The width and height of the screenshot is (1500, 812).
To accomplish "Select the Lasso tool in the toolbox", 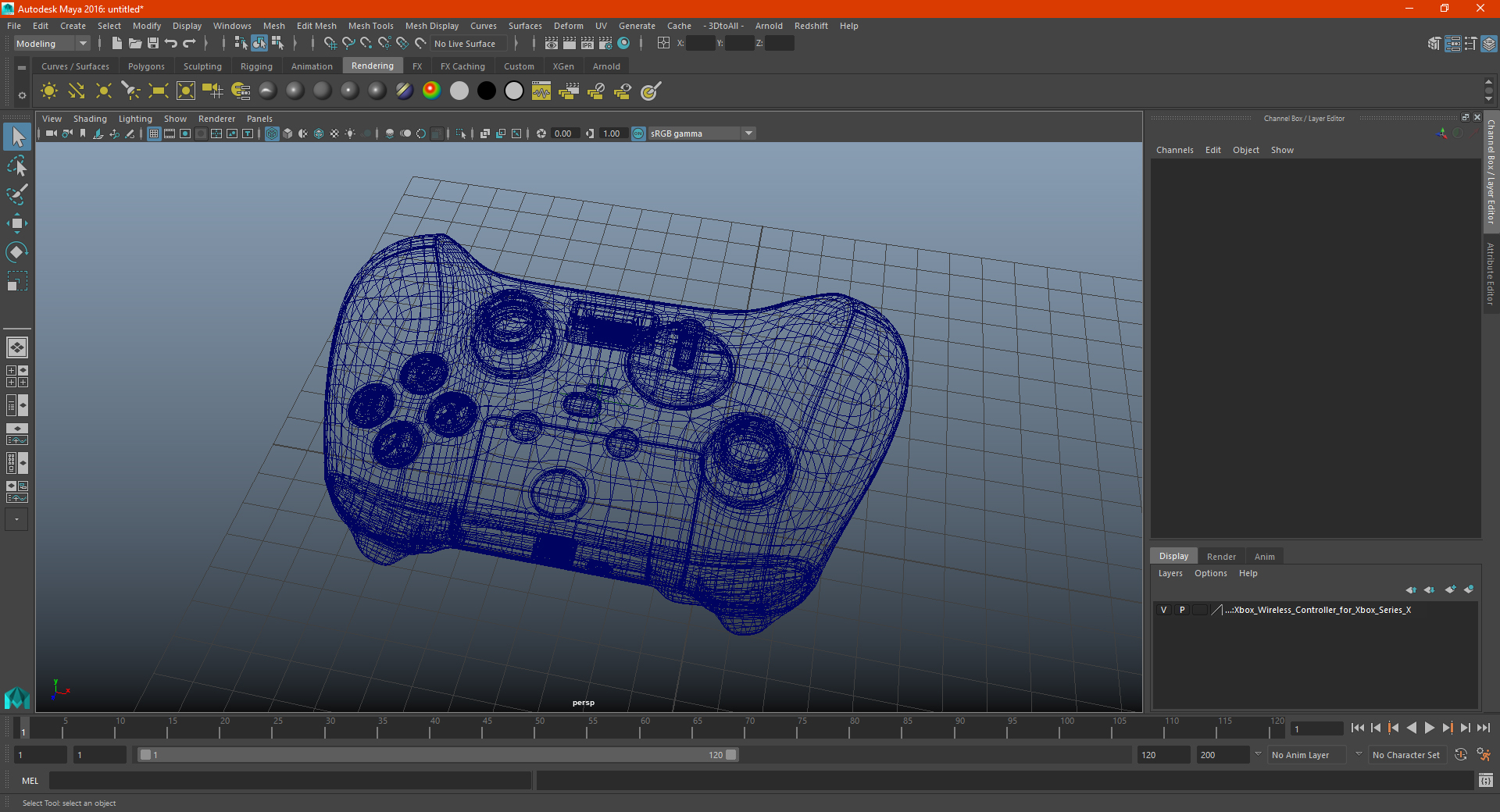I will pos(17,166).
